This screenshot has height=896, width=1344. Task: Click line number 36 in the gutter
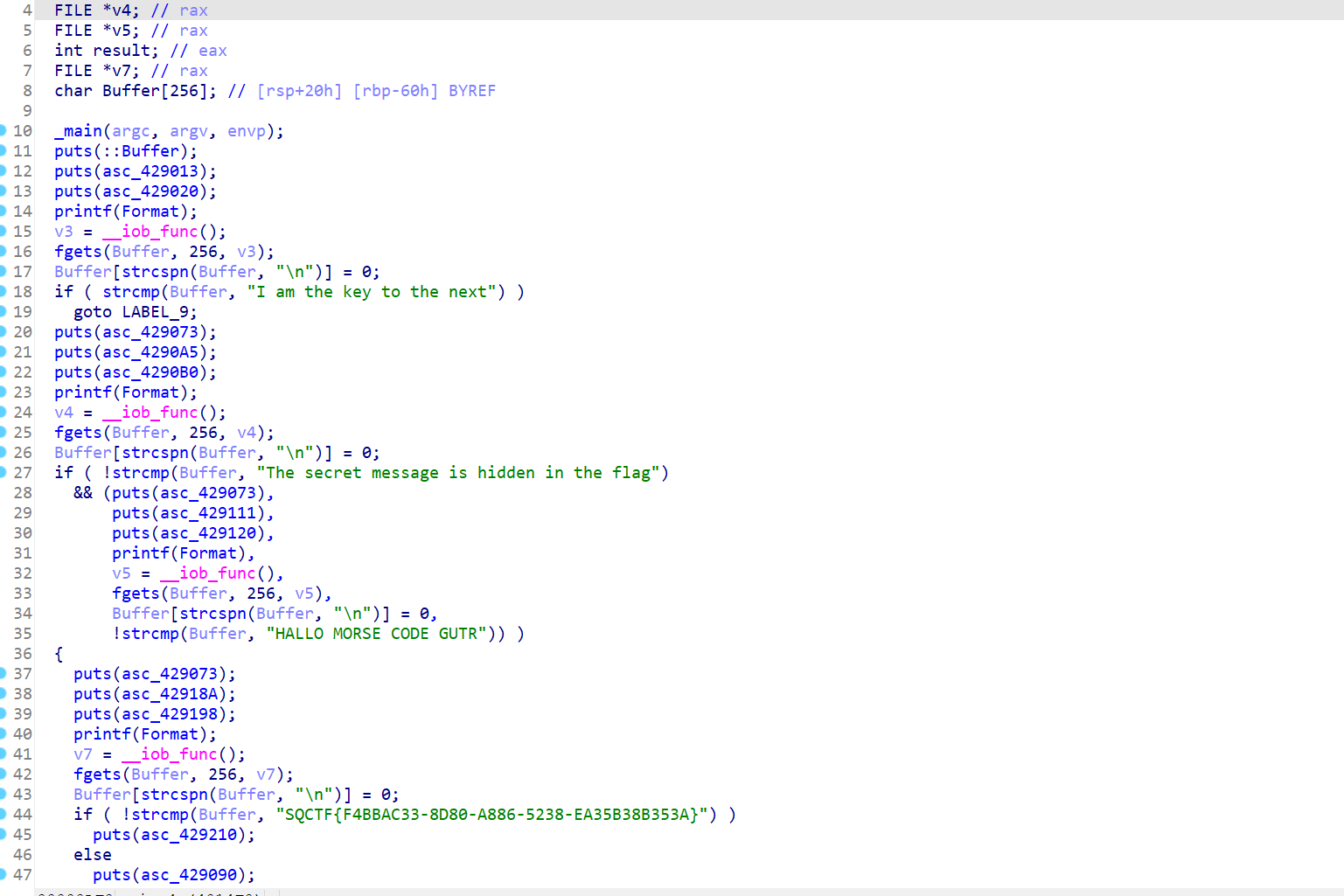click(23, 654)
